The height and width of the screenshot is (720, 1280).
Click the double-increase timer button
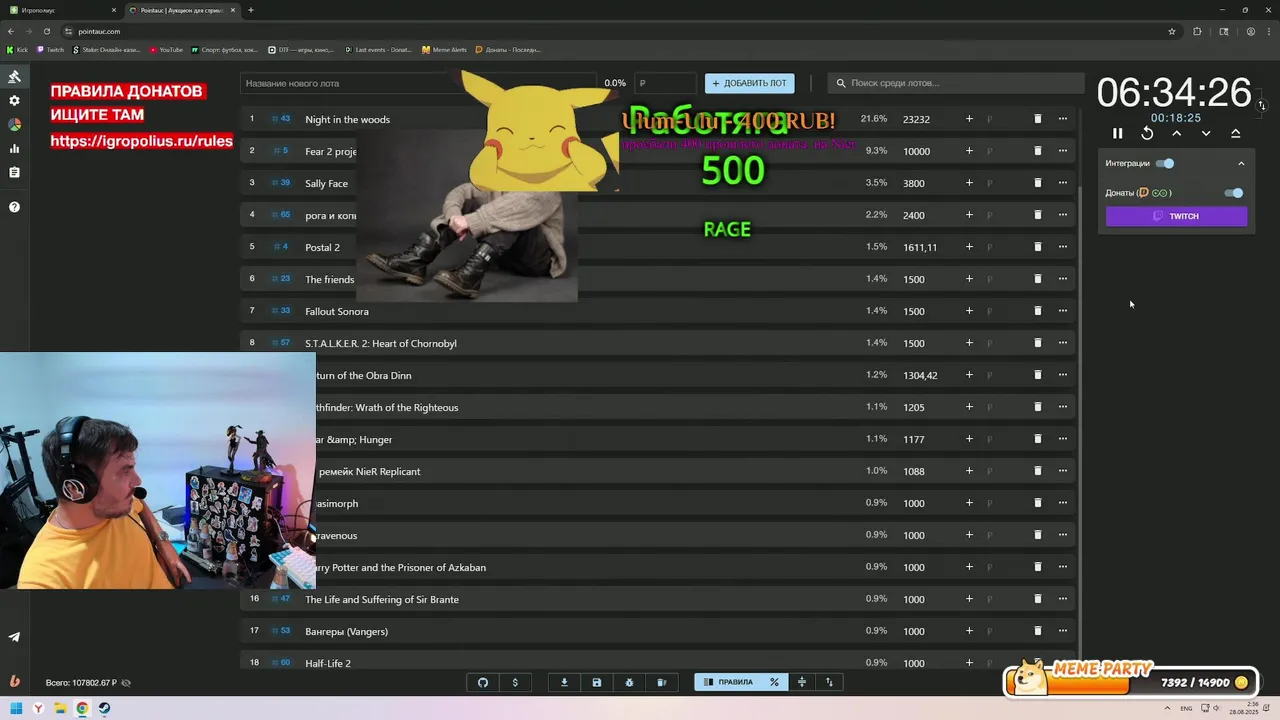[x=1235, y=133]
